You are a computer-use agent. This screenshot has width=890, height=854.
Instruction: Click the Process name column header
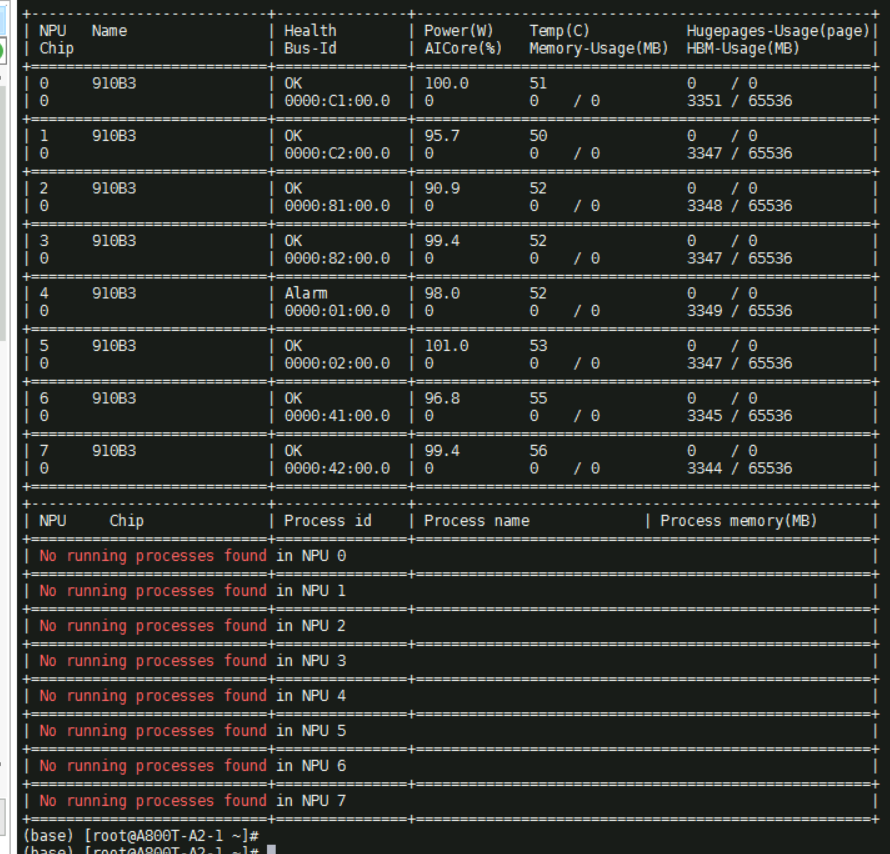pyautogui.click(x=477, y=521)
